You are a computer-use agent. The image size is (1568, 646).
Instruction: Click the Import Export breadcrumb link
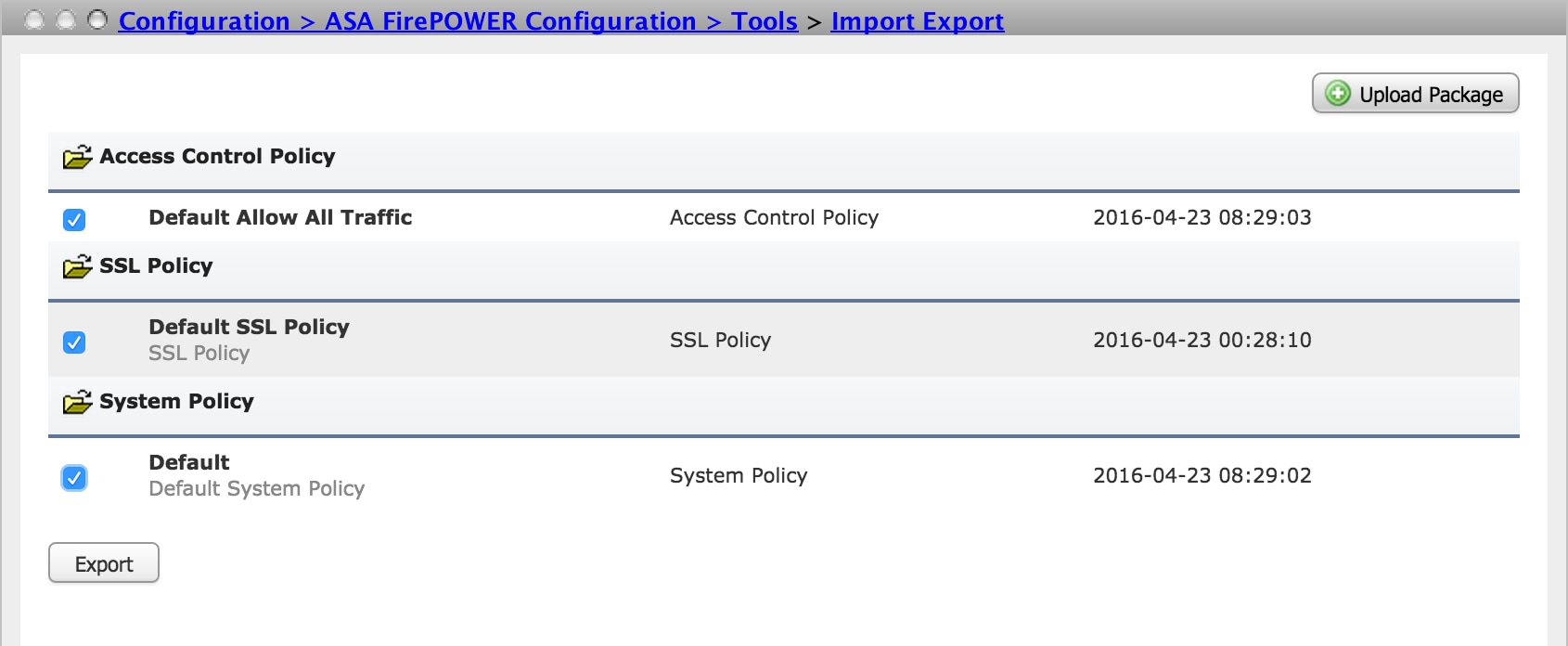tap(918, 20)
